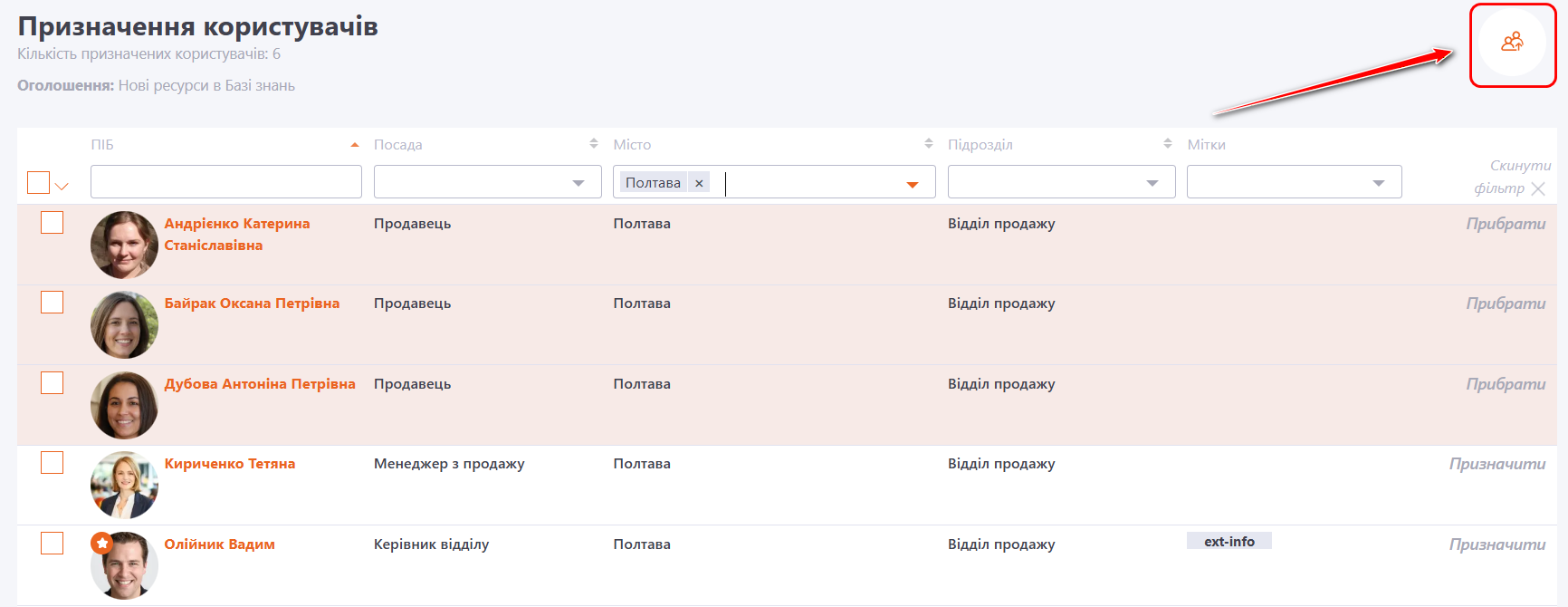Open Олійник Вадим's avatar with star badge
Screen dimensions: 1568x607
click(124, 565)
